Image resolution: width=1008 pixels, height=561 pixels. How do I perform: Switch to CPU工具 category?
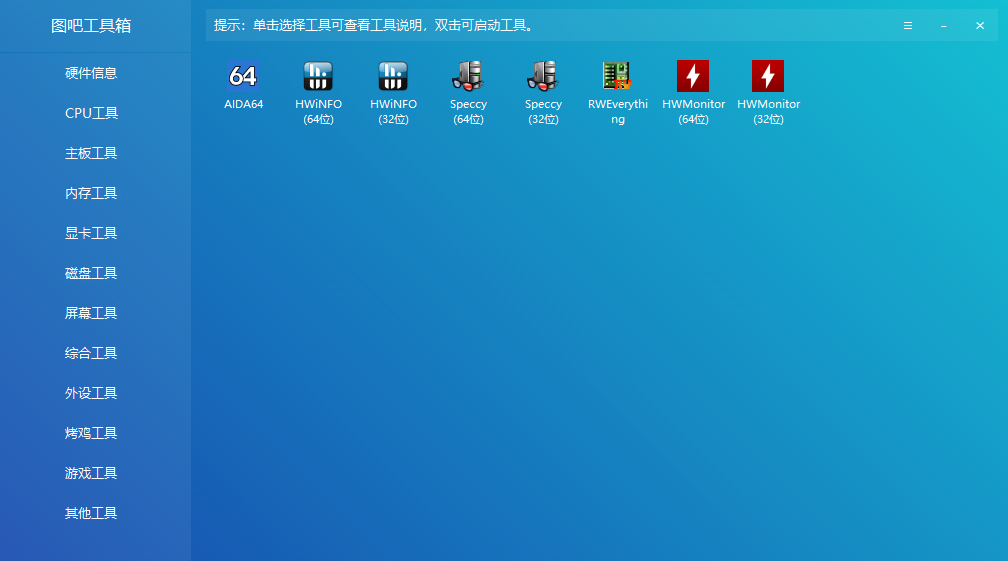pos(91,113)
